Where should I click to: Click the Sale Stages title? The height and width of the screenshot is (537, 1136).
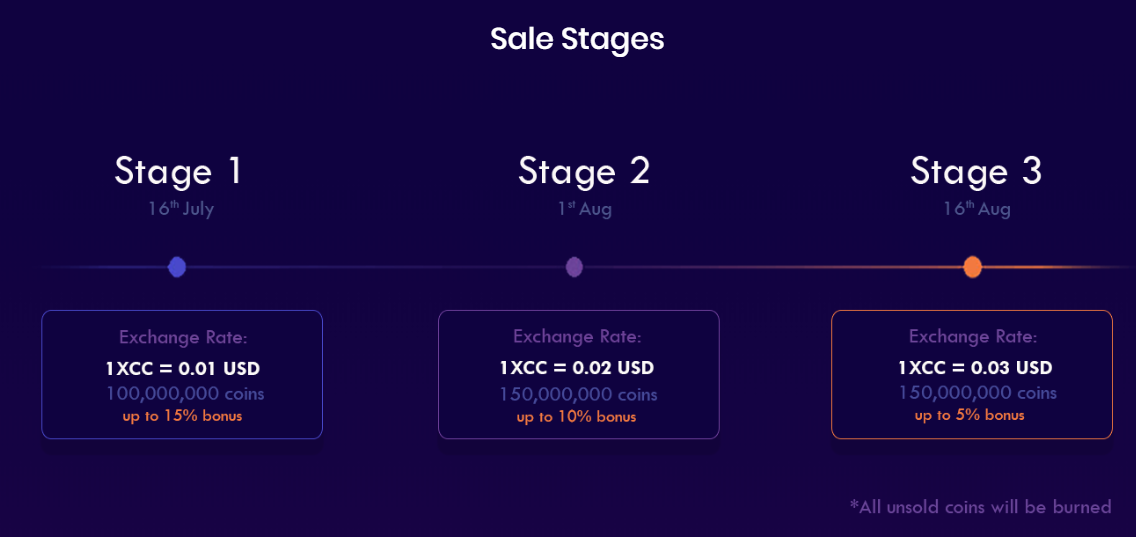tap(577, 39)
